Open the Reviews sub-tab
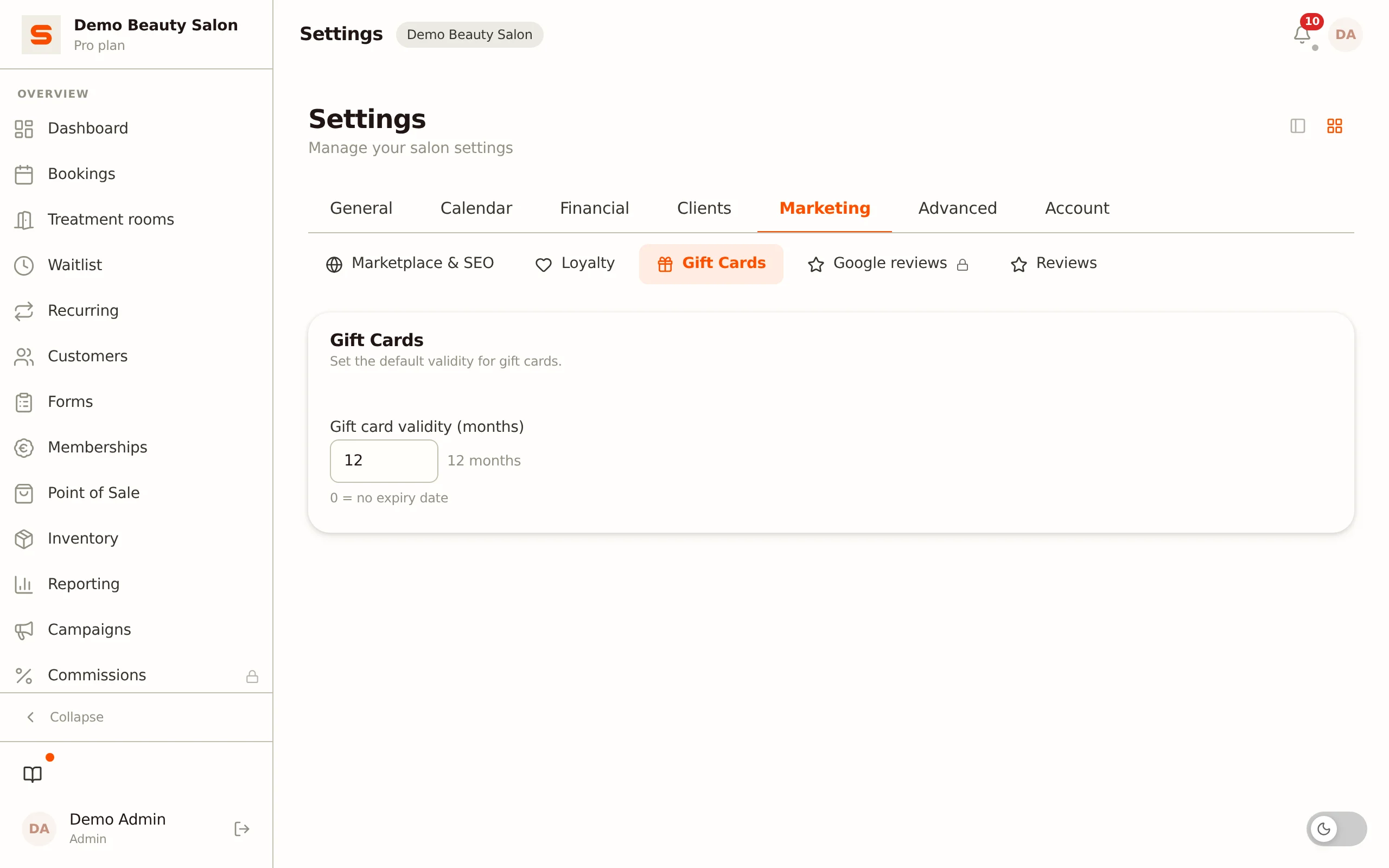The width and height of the screenshot is (1389, 868). pyautogui.click(x=1053, y=264)
